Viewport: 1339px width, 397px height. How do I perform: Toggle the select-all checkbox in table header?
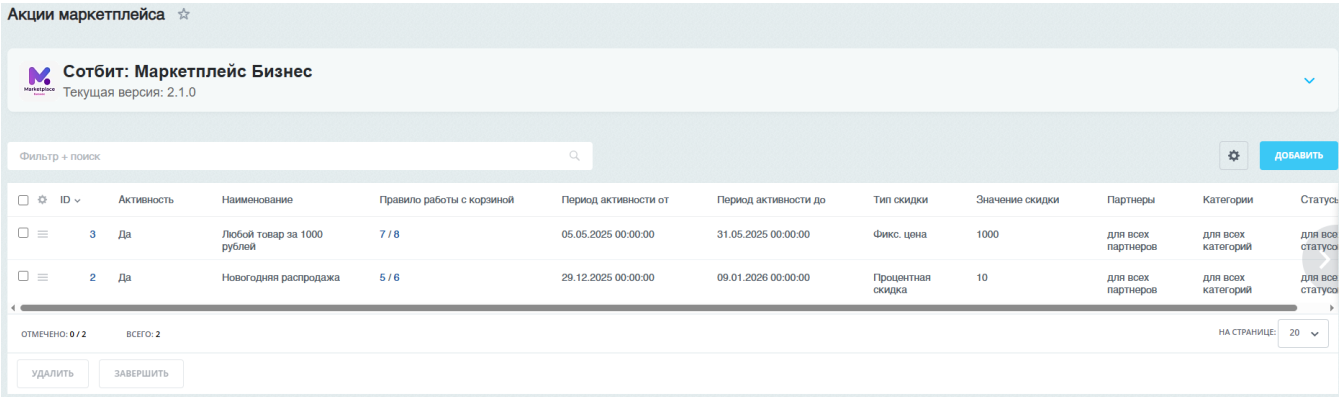click(x=23, y=200)
